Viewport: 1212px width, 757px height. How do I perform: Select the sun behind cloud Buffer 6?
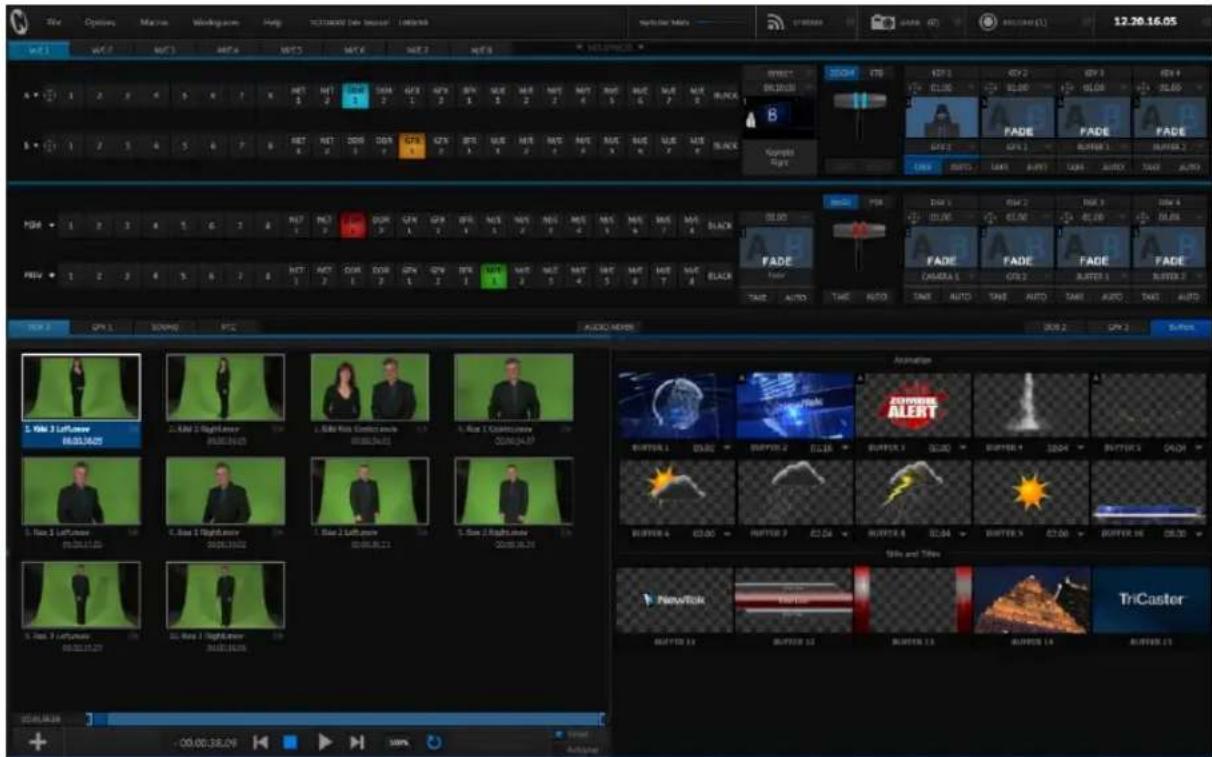coord(675,493)
